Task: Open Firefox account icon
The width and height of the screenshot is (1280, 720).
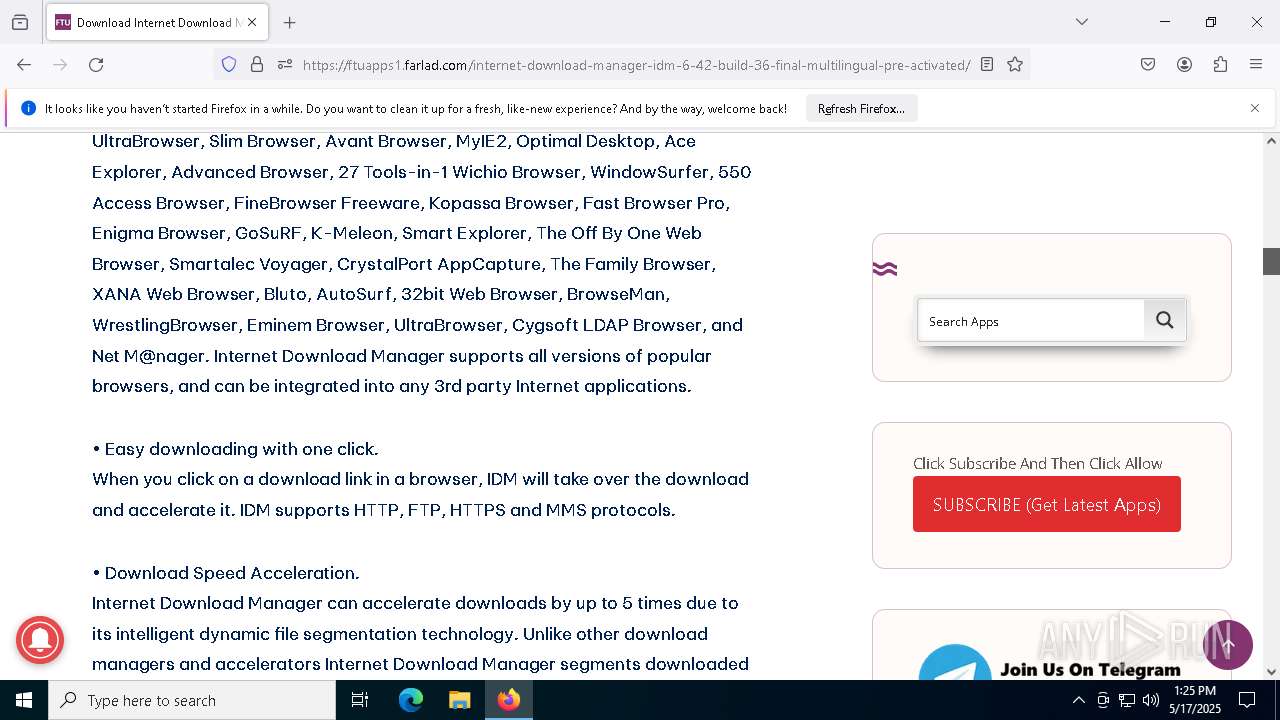Action: point(1184,65)
